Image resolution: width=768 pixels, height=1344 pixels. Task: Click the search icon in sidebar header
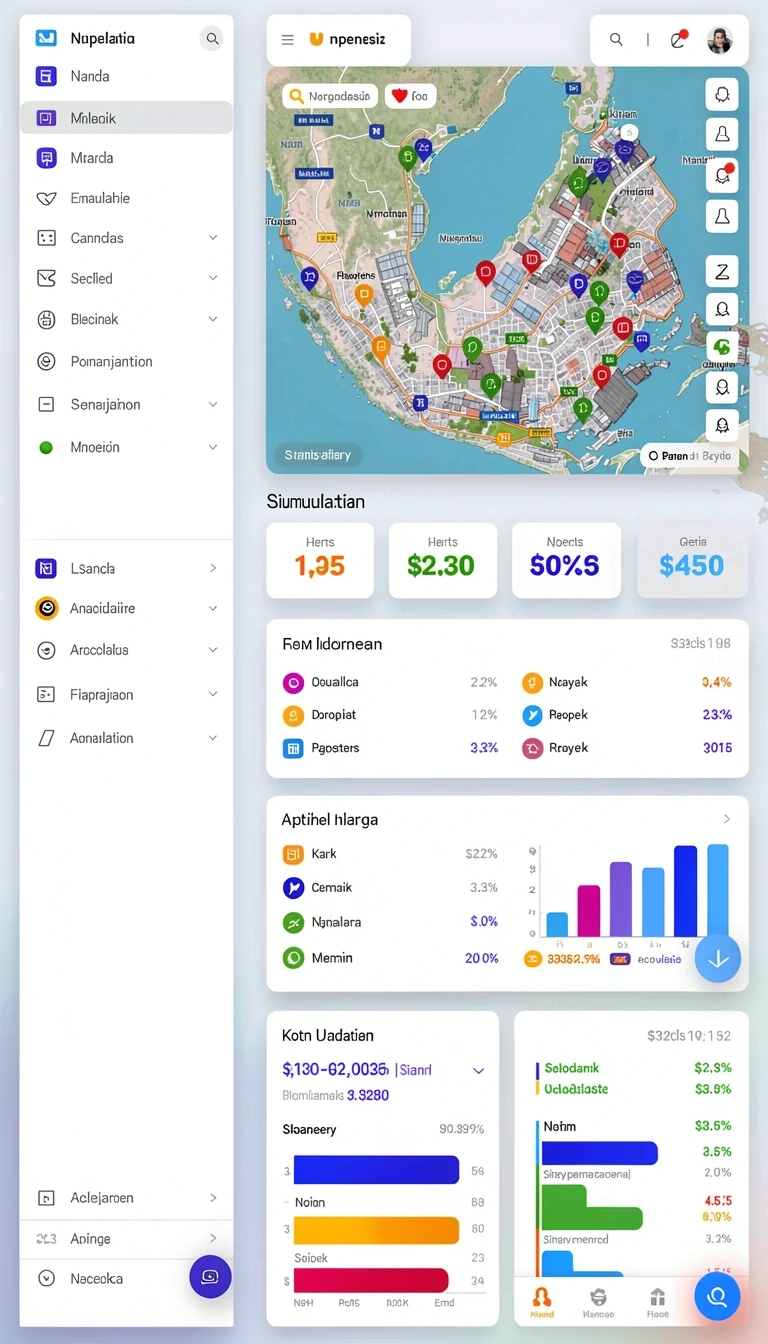click(212, 39)
